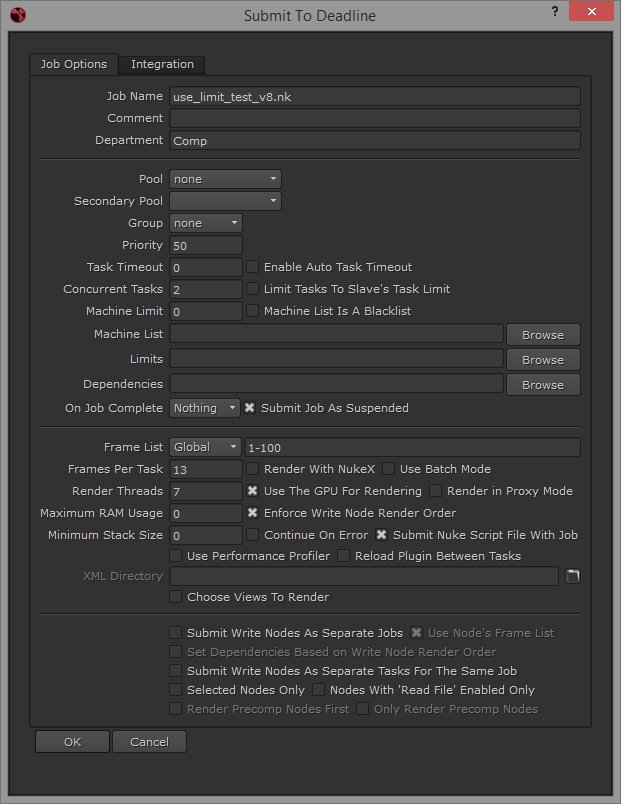The image size is (621, 804).
Task: Uncheck Use The GPU For Rendering
Action: point(254,491)
